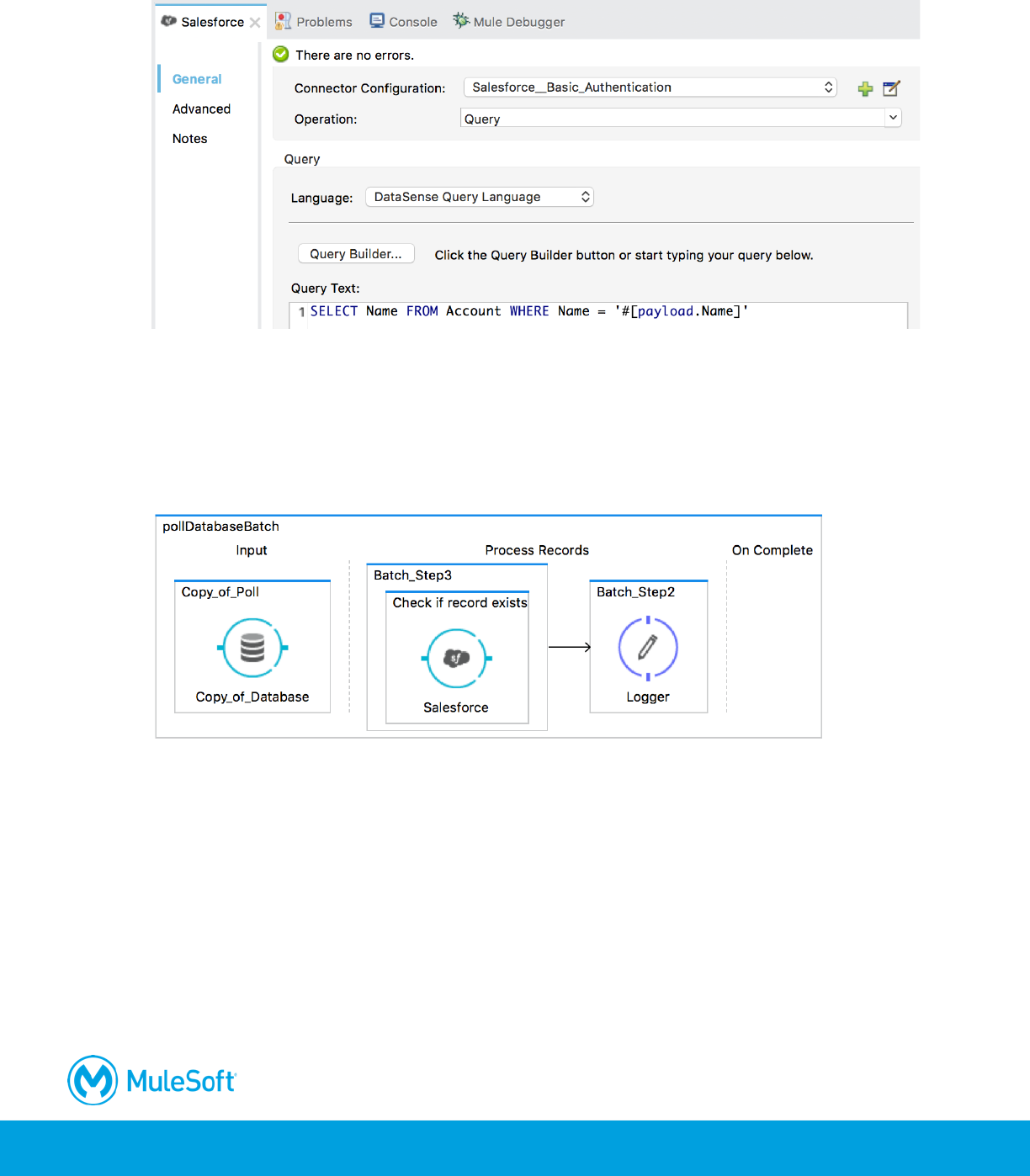Open the Connector Configuration dropdown
This screenshot has height=1176, width=1030.
[x=650, y=87]
